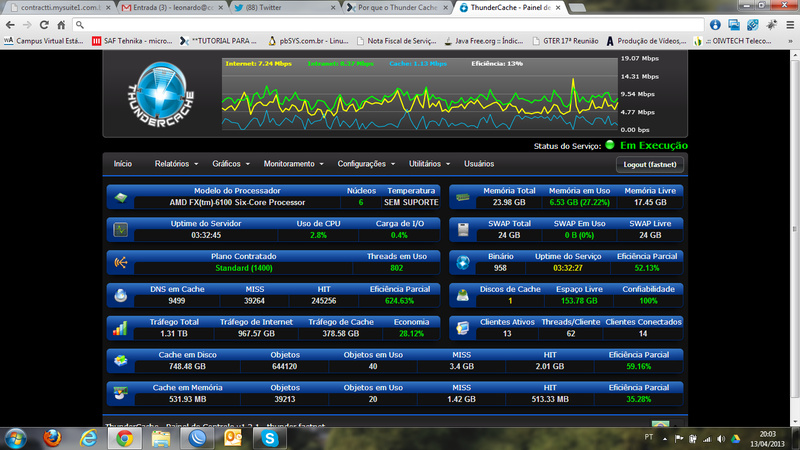
Task: Click the DNS em Cache icon
Action: click(x=121, y=295)
